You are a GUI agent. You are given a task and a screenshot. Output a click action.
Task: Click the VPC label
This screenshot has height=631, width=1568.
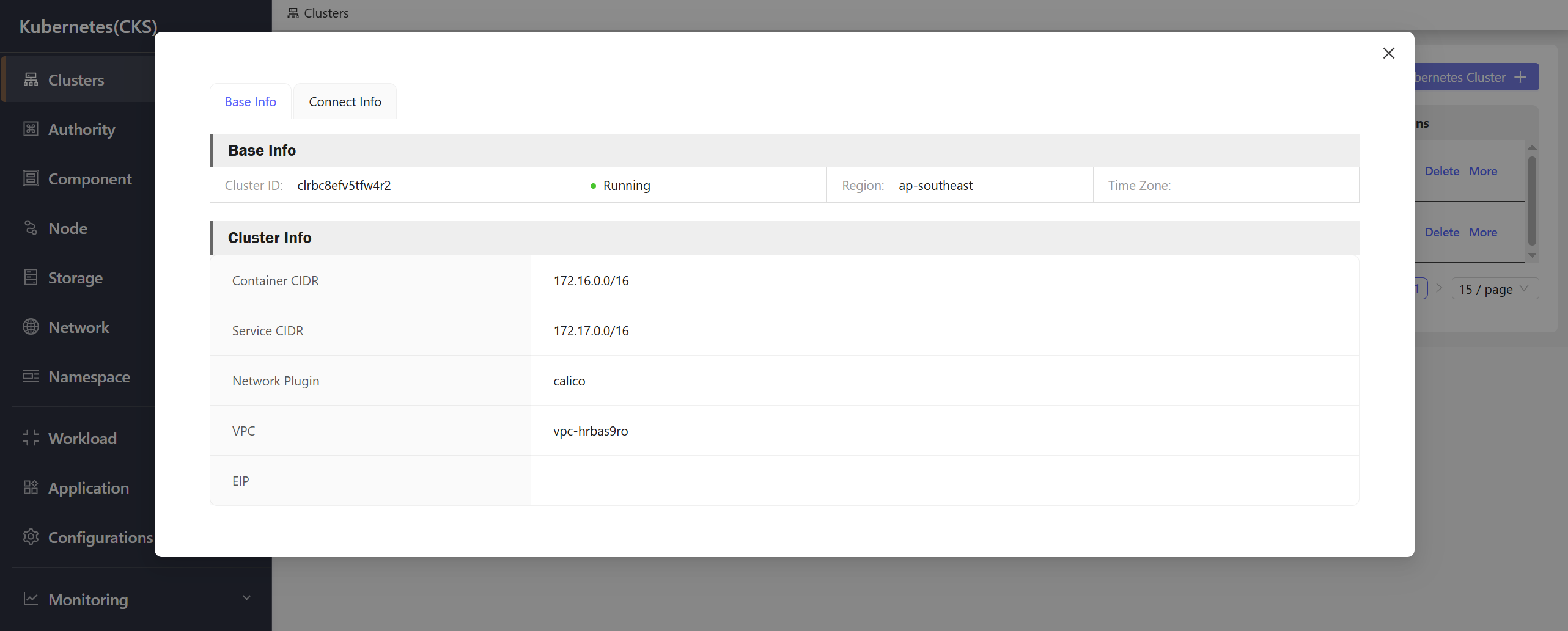point(243,431)
